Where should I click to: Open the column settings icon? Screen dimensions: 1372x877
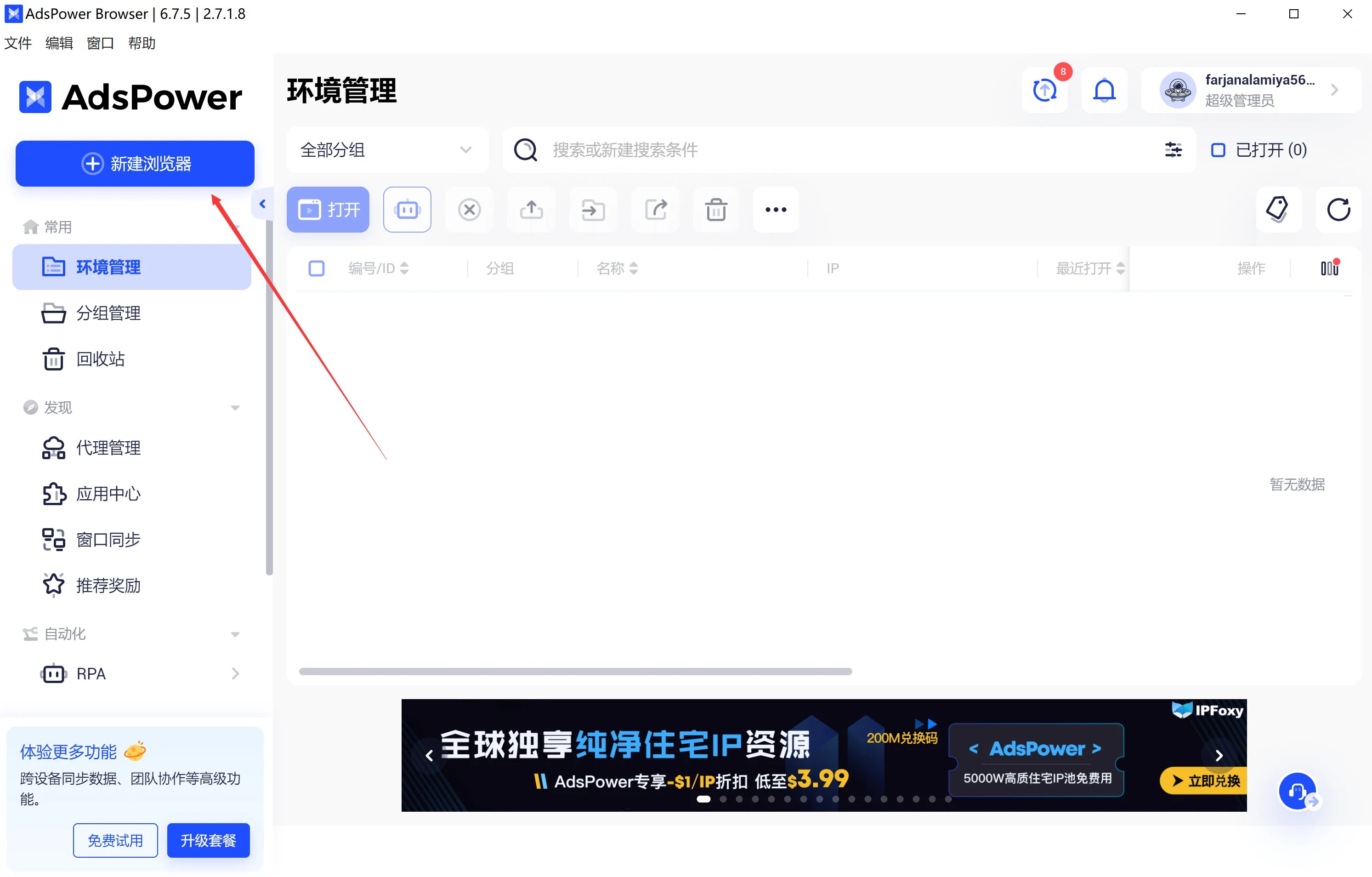point(1329,268)
